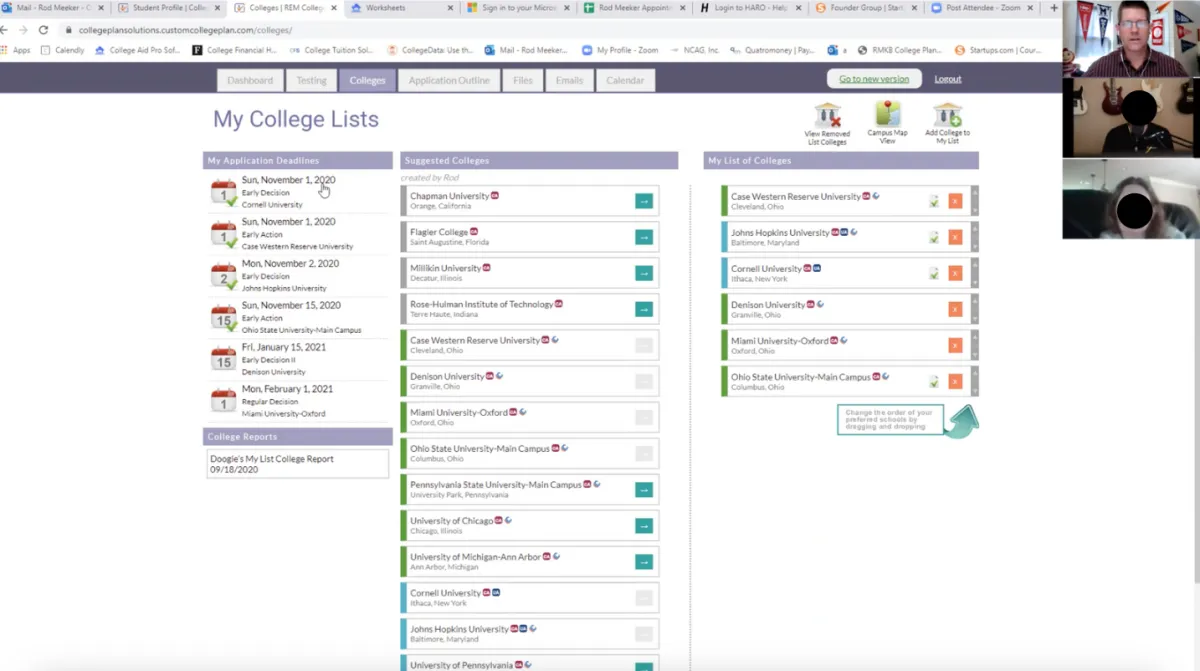This screenshot has width=1200, height=671.
Task: Select the middle Zoom participant video thumbnail
Action: [x=1131, y=118]
